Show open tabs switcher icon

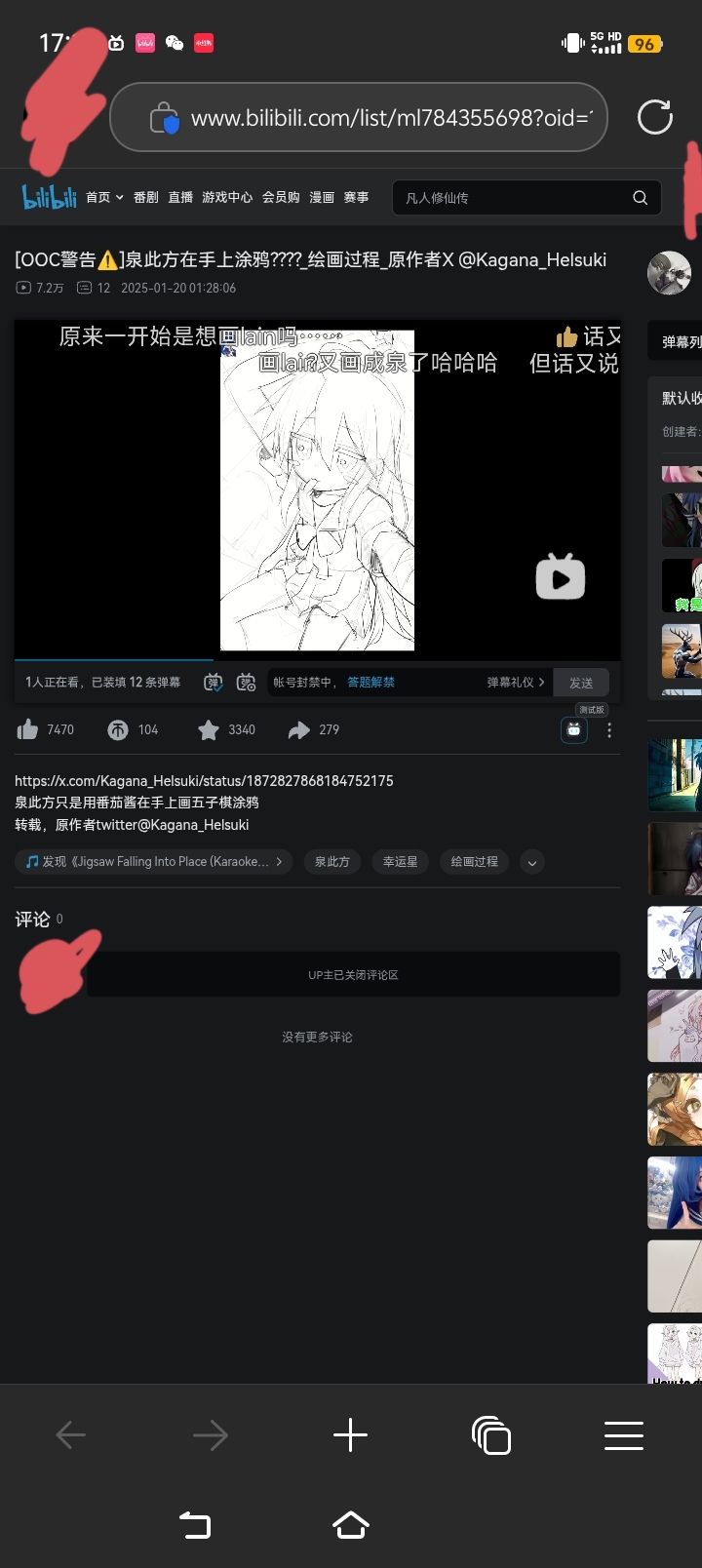(490, 1435)
